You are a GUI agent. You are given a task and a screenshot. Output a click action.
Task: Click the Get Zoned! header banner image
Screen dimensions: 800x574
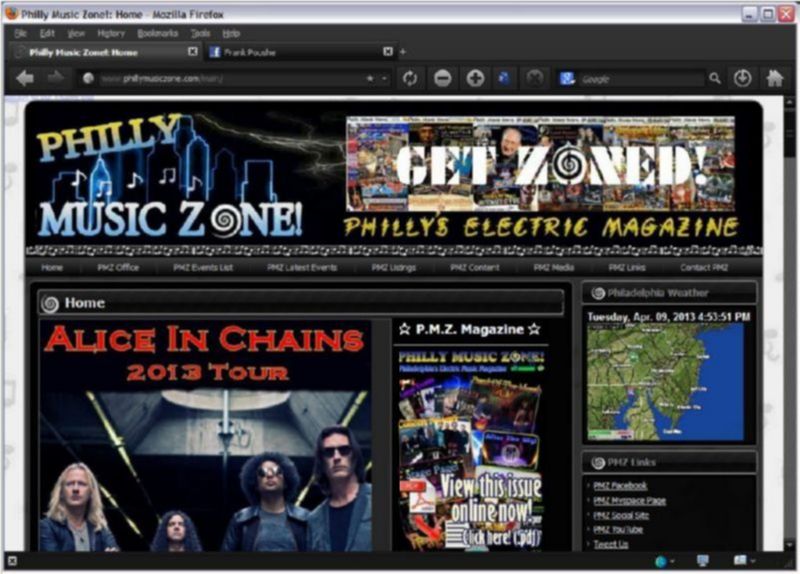click(540, 163)
